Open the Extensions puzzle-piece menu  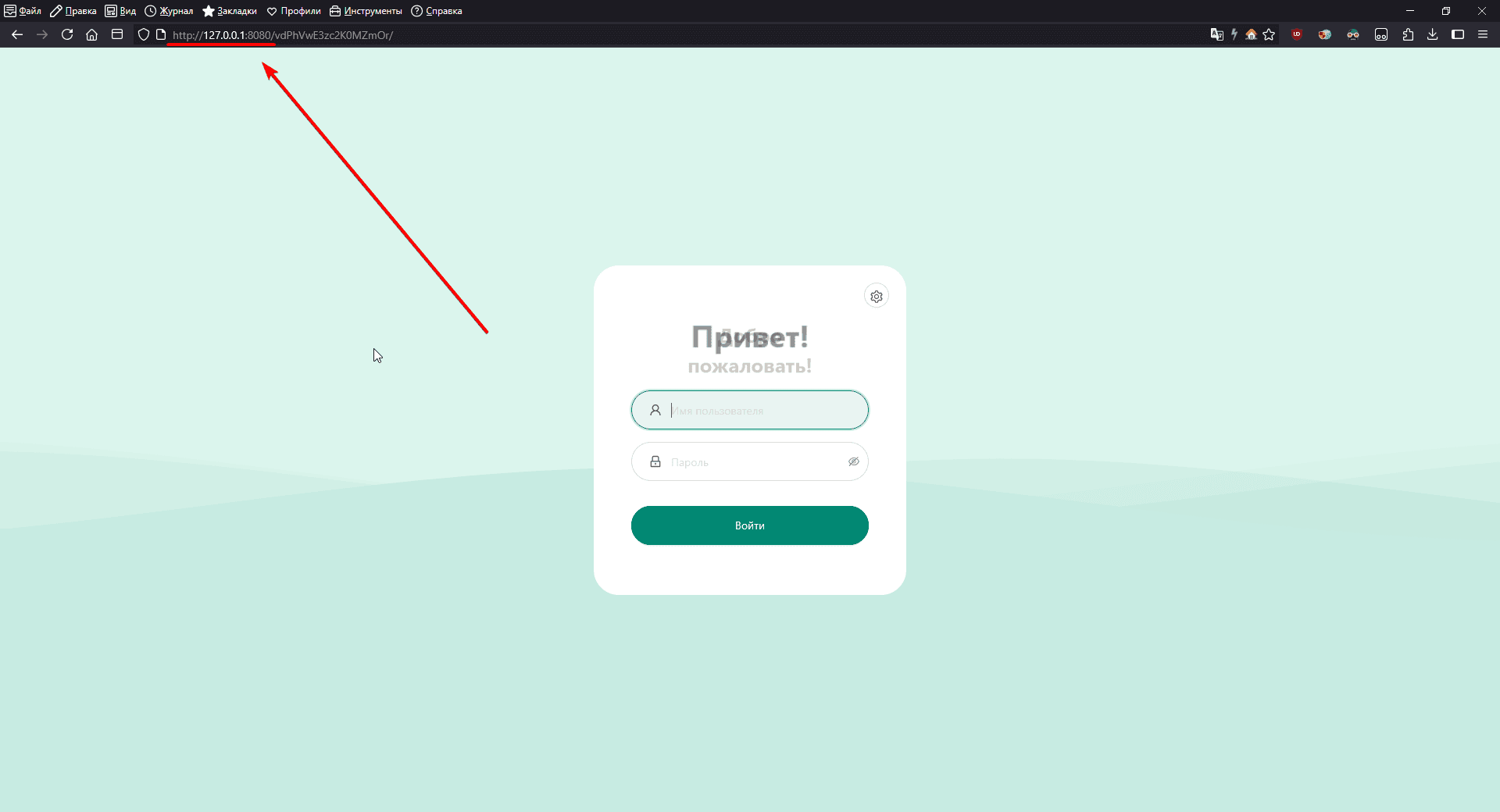pos(1408,34)
